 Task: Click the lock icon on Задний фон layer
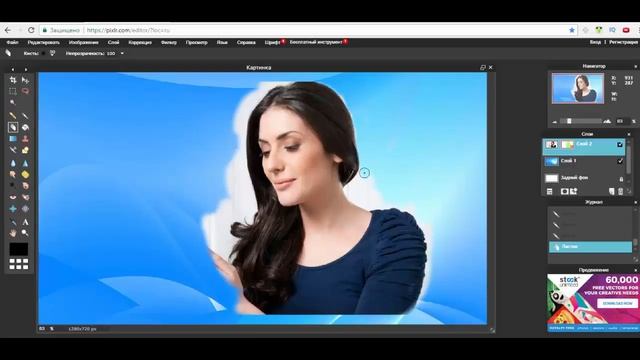click(621, 179)
